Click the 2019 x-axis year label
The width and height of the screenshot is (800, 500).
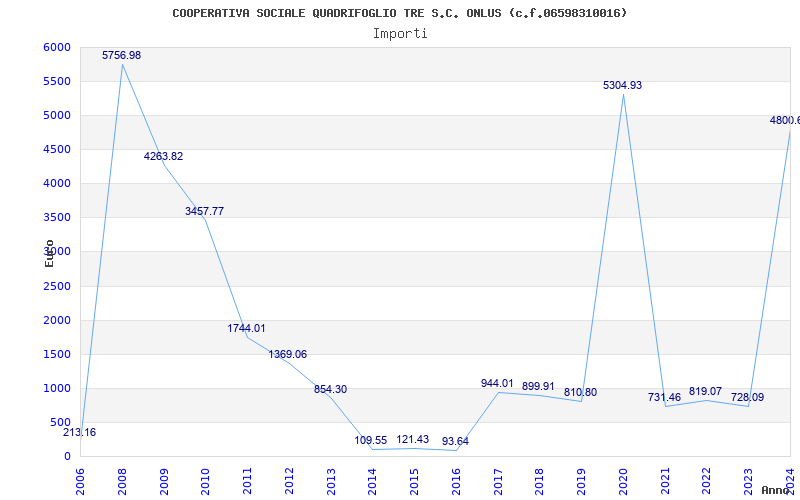tap(582, 481)
